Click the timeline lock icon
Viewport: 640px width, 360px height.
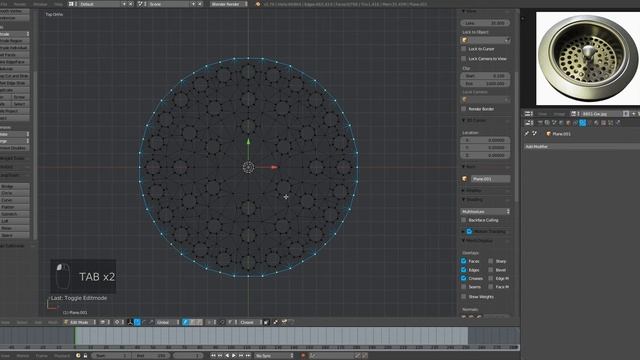(x=85, y=356)
